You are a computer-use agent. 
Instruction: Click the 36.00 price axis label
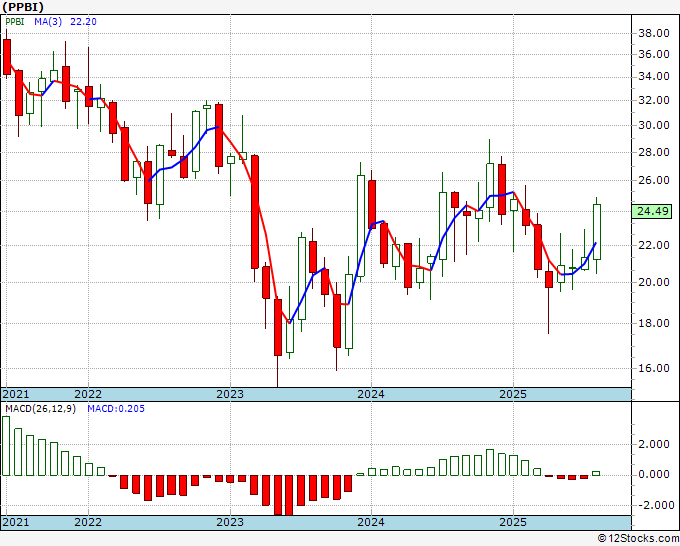point(654,54)
